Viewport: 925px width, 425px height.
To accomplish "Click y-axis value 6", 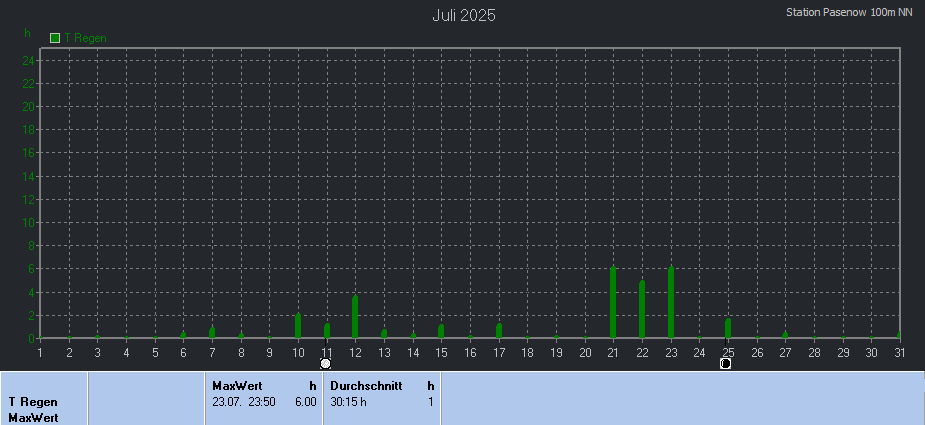I will [x=32, y=269].
